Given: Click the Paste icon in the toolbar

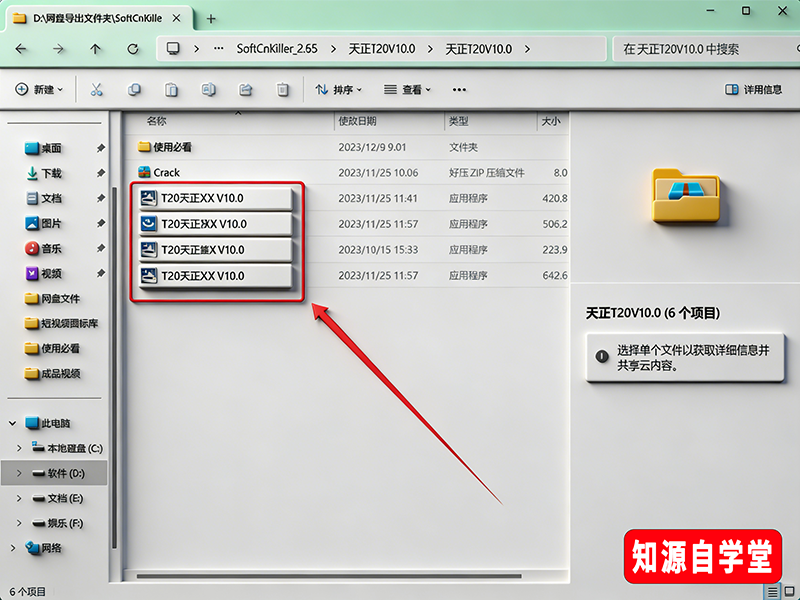Looking at the screenshot, I should 173,89.
